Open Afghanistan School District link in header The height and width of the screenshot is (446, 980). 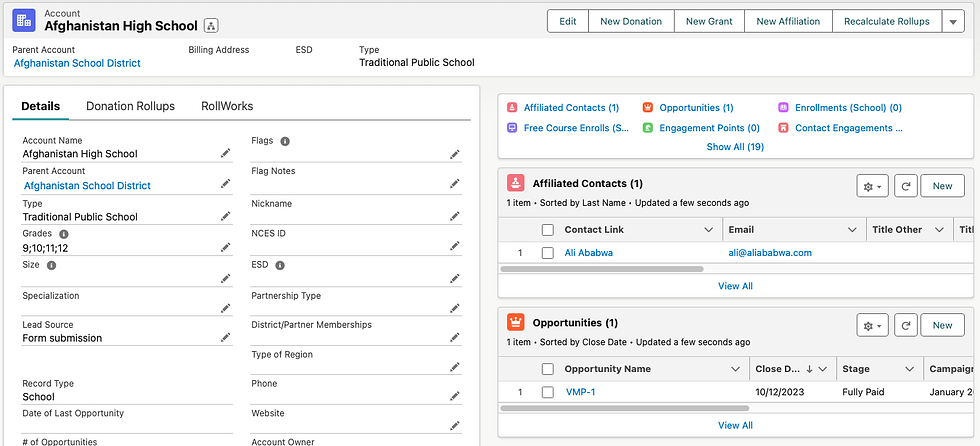coord(77,63)
